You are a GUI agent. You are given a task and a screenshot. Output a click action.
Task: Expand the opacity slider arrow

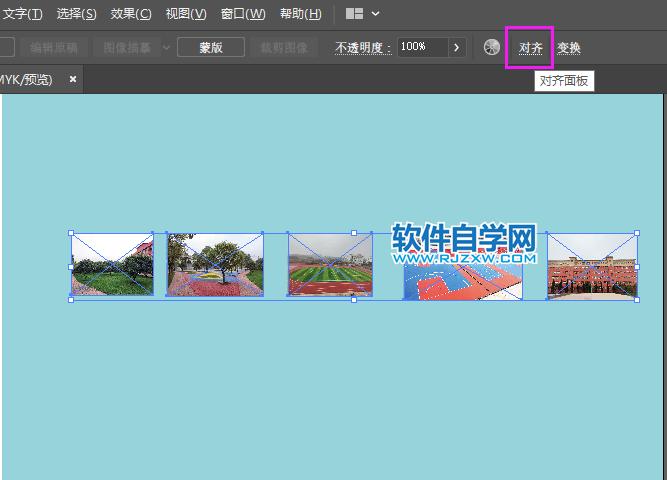point(457,47)
